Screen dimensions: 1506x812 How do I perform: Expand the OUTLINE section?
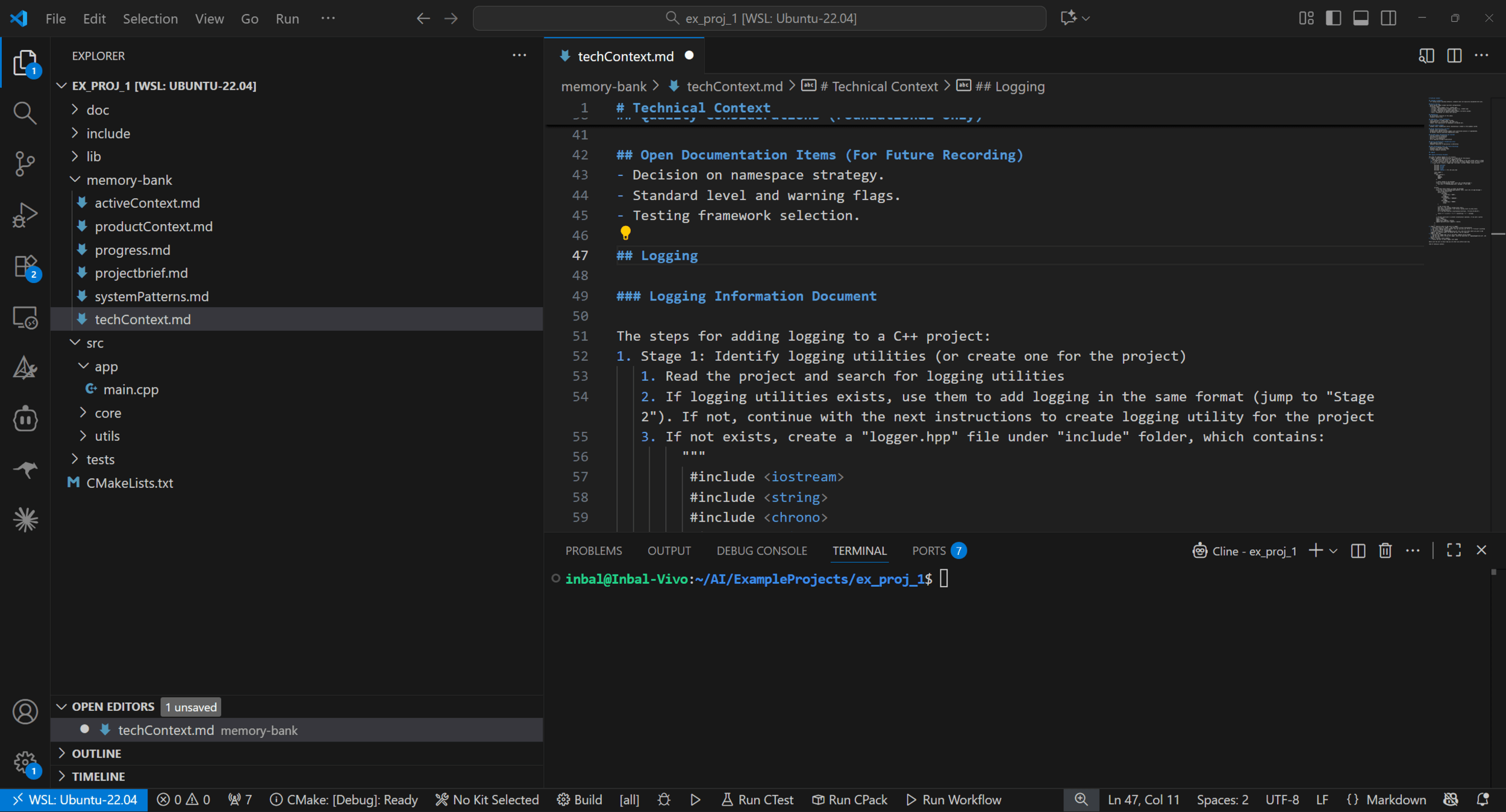[96, 754]
